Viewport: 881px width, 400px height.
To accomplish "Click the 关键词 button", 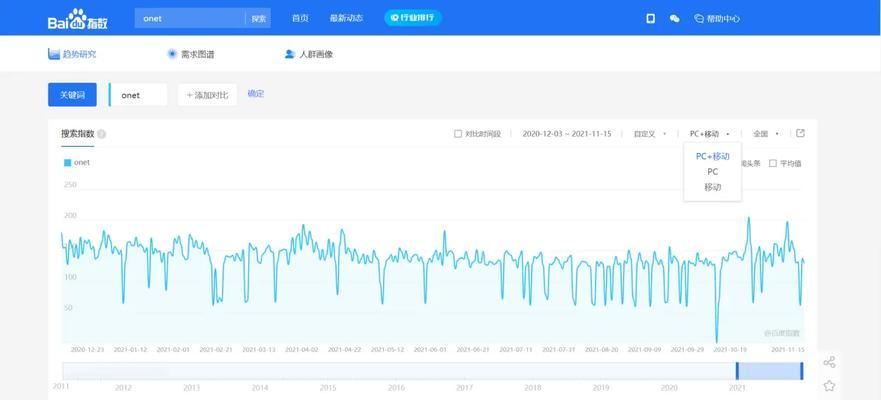I will point(72,95).
